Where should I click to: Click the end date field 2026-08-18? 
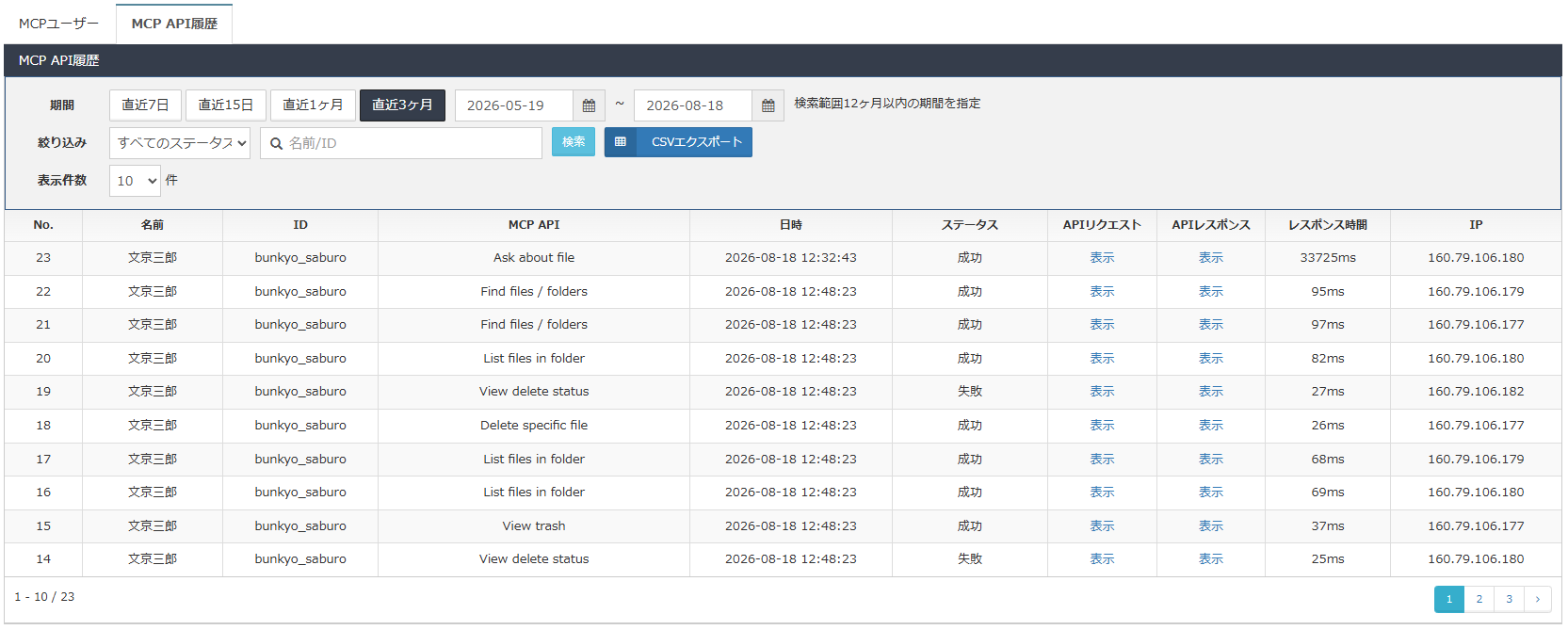693,105
